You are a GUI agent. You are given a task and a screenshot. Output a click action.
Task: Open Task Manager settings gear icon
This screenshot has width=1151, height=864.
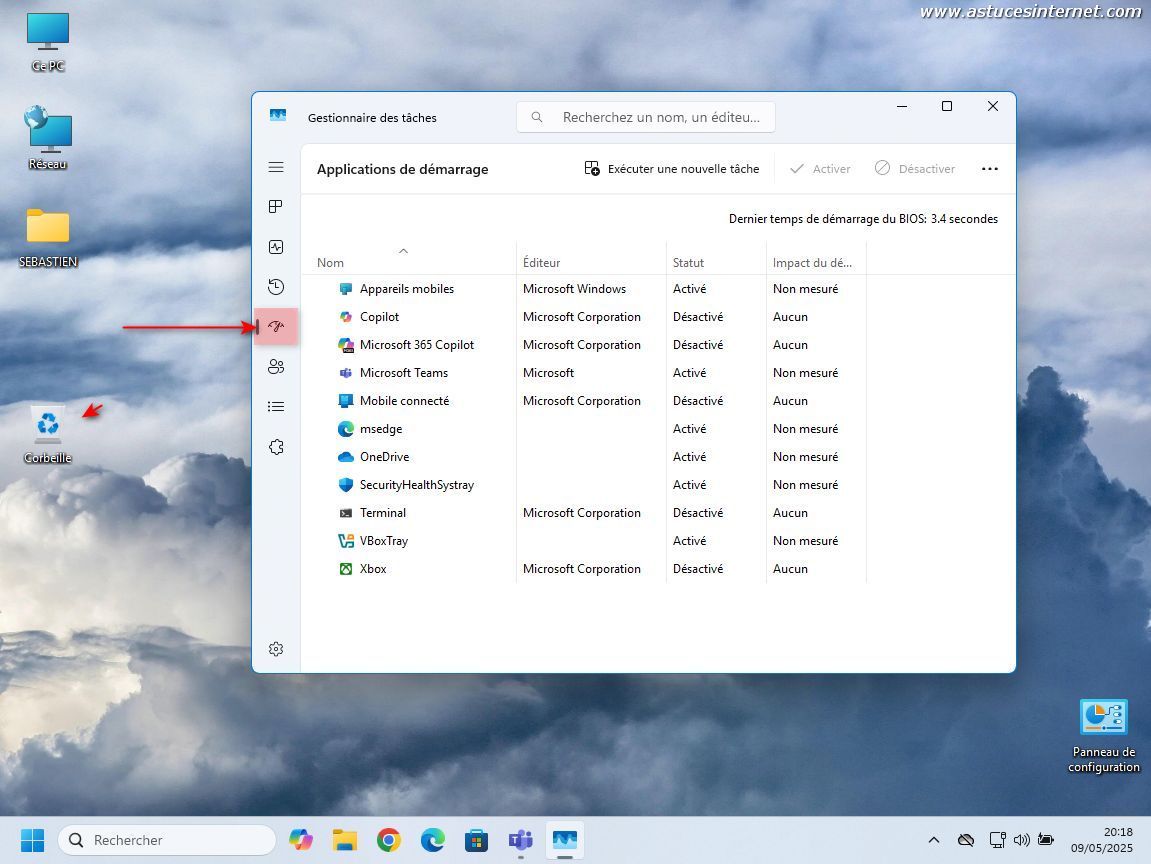click(x=276, y=649)
